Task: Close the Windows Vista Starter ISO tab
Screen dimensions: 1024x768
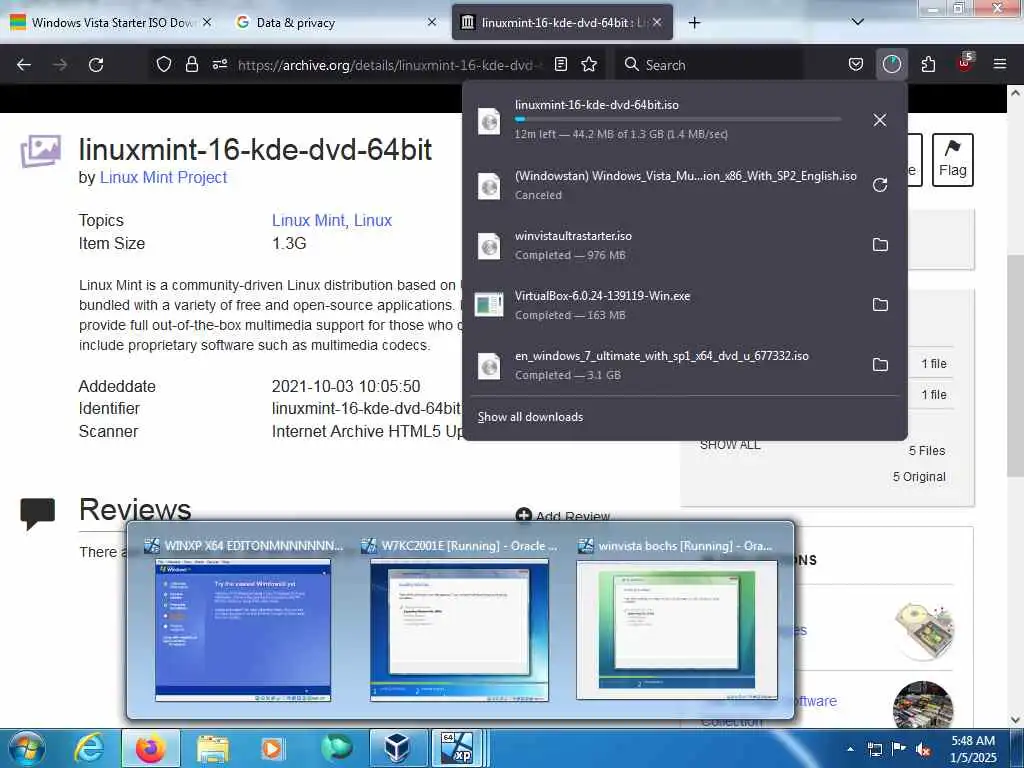Action: [207, 22]
